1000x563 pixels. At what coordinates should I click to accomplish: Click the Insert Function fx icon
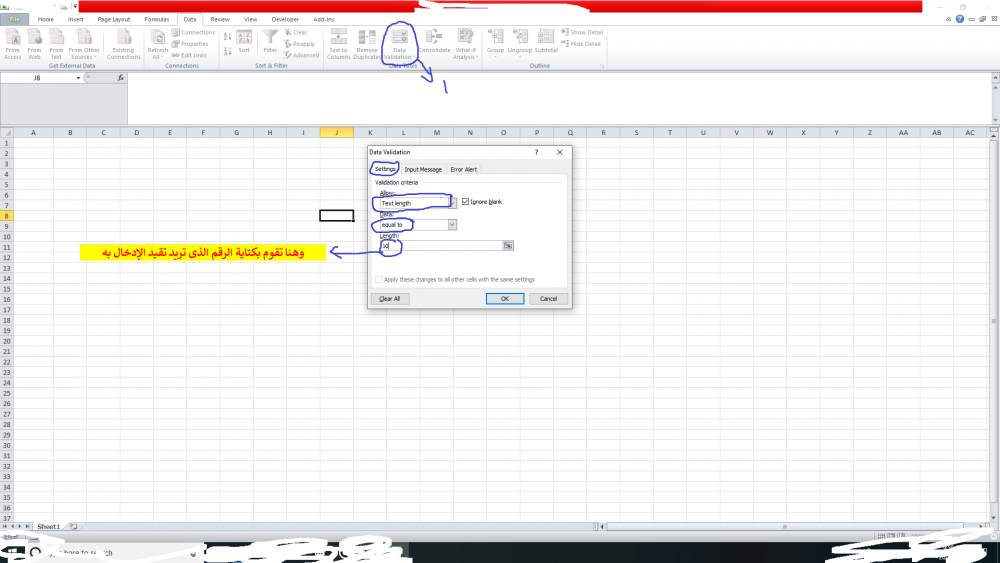click(121, 78)
